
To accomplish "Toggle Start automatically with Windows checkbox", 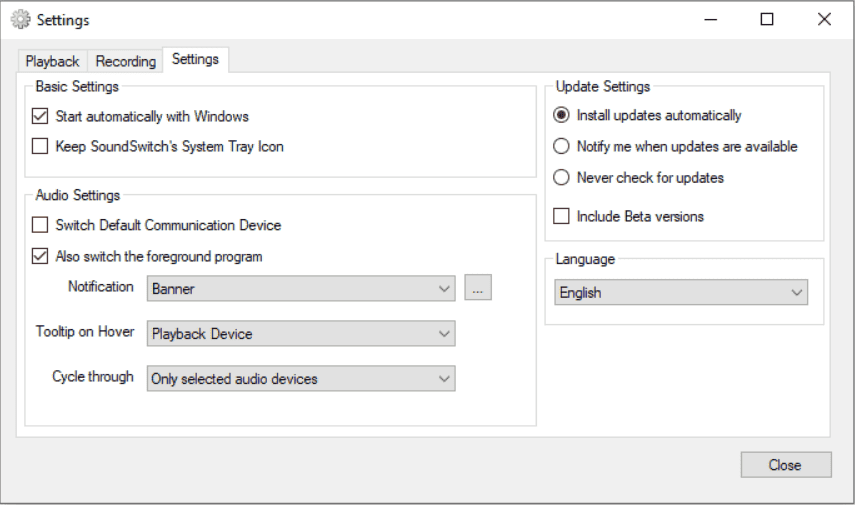I will click(x=40, y=116).
